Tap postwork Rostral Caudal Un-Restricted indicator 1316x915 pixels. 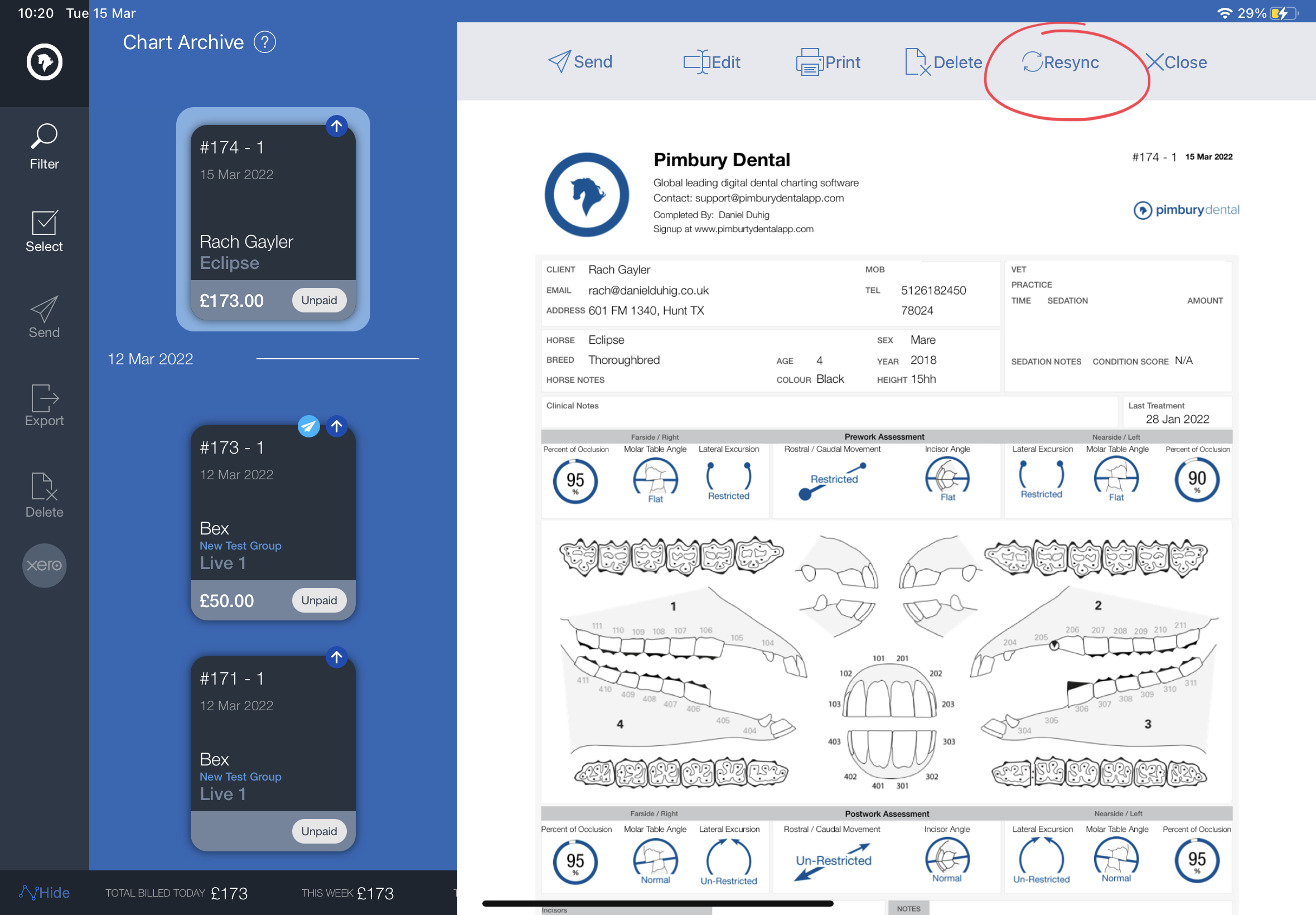[x=833, y=861]
